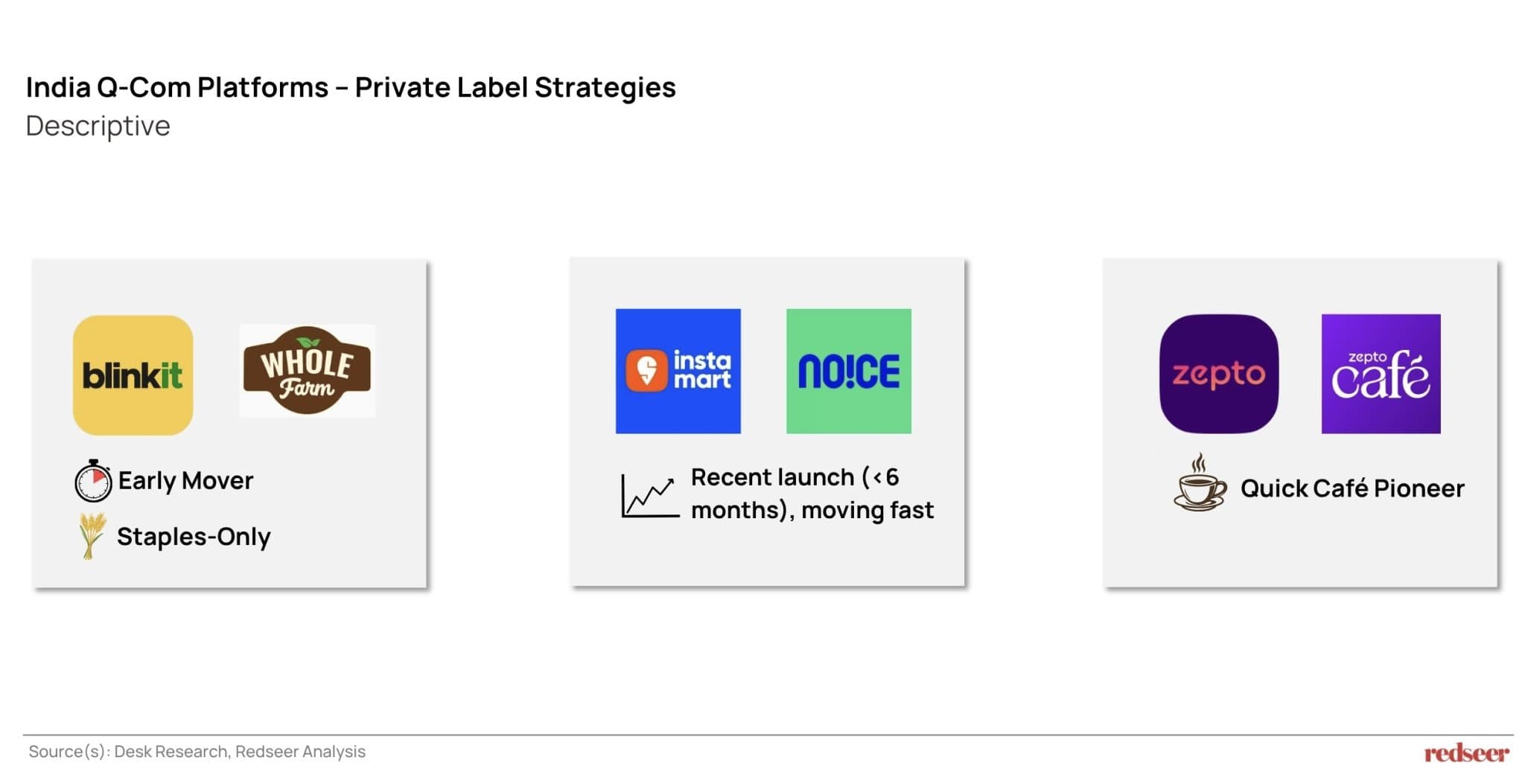Select the "Early Mover" label
This screenshot has height=784, width=1525.
(185, 481)
